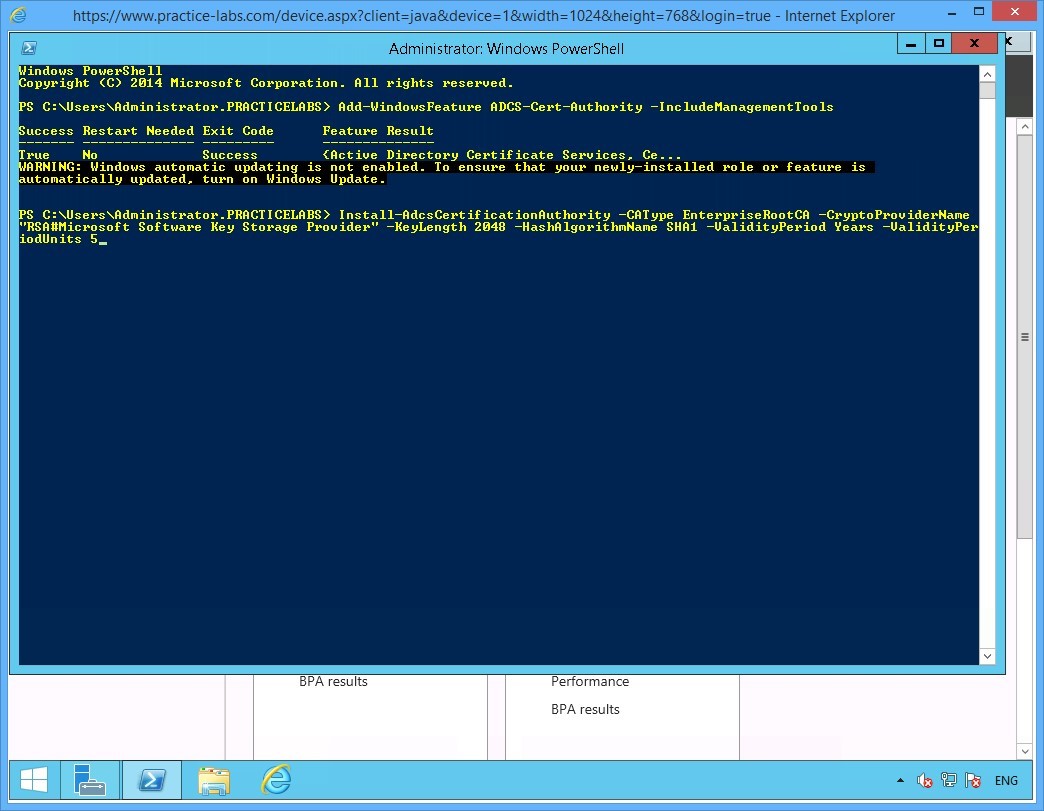Image resolution: width=1044 pixels, height=811 pixels.
Task: Click BPA results under Performance
Action: [585, 708]
